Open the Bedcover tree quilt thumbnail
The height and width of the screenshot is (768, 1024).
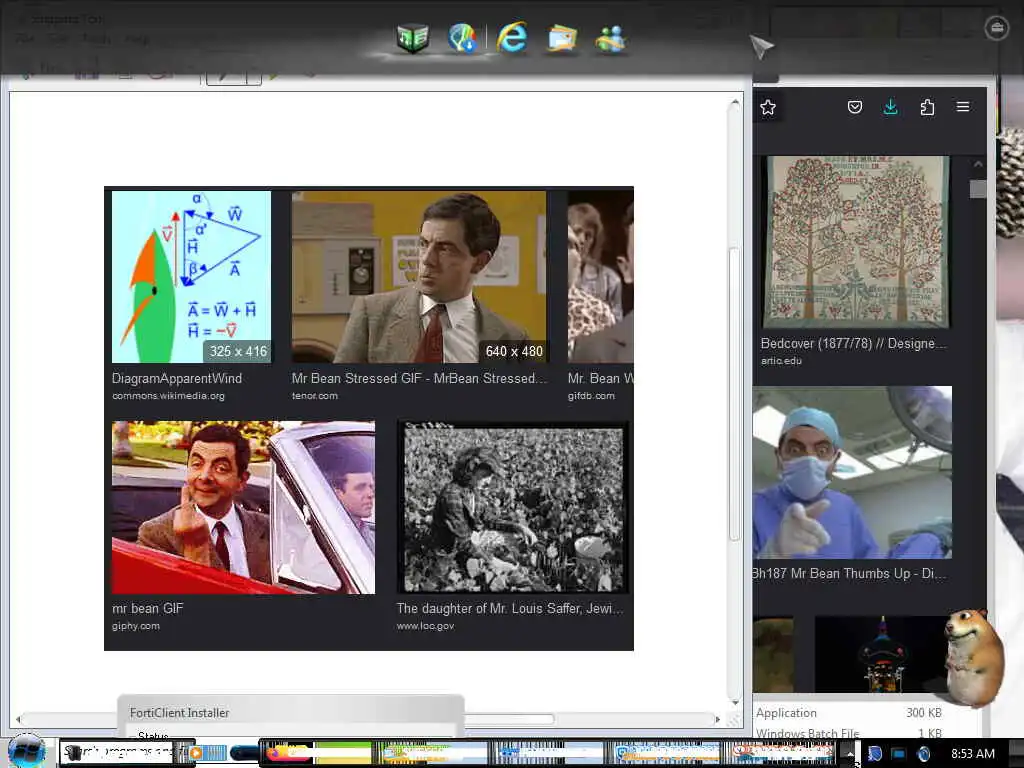click(856, 242)
